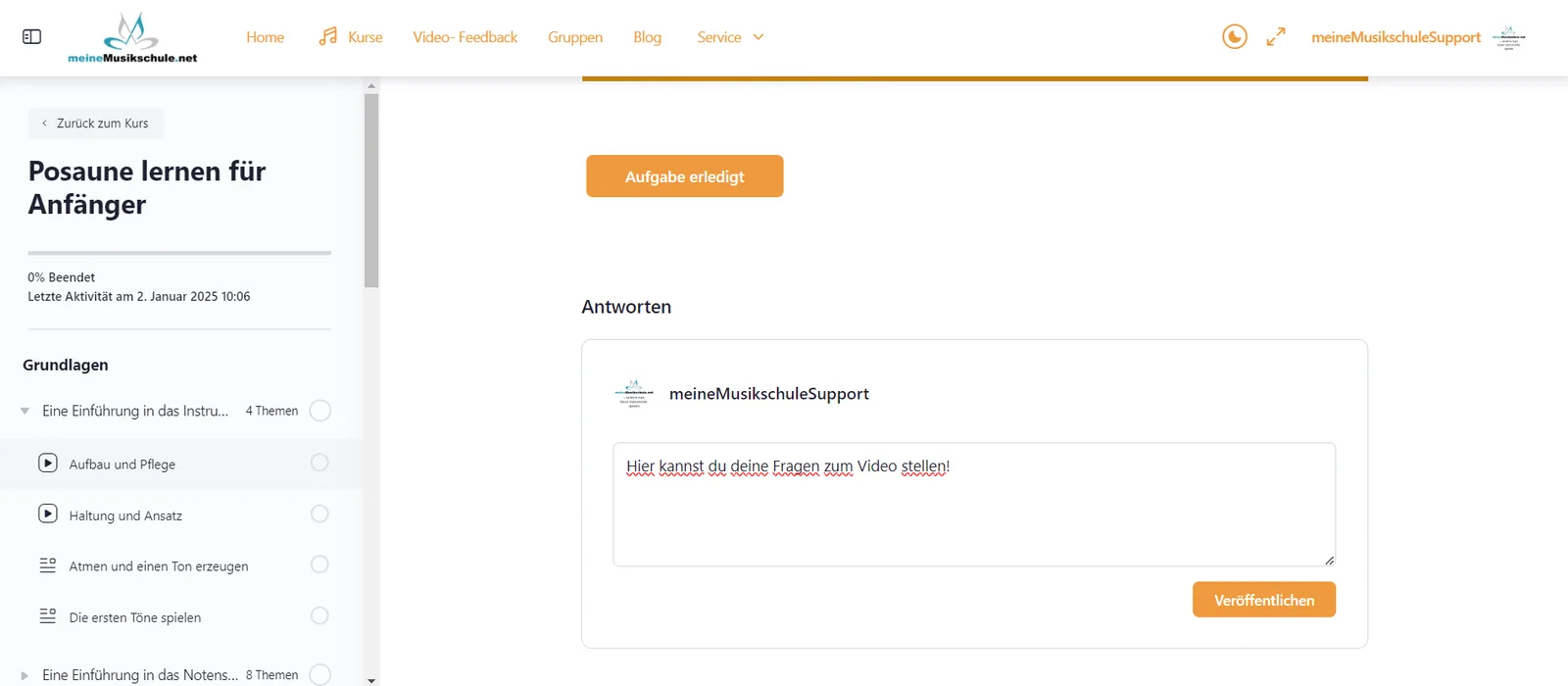
Task: Click the Aufgabe erledigt button
Action: [685, 176]
